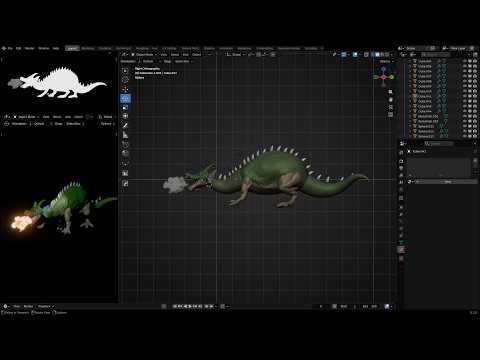Open the main viewport editor type selector

(124, 54)
